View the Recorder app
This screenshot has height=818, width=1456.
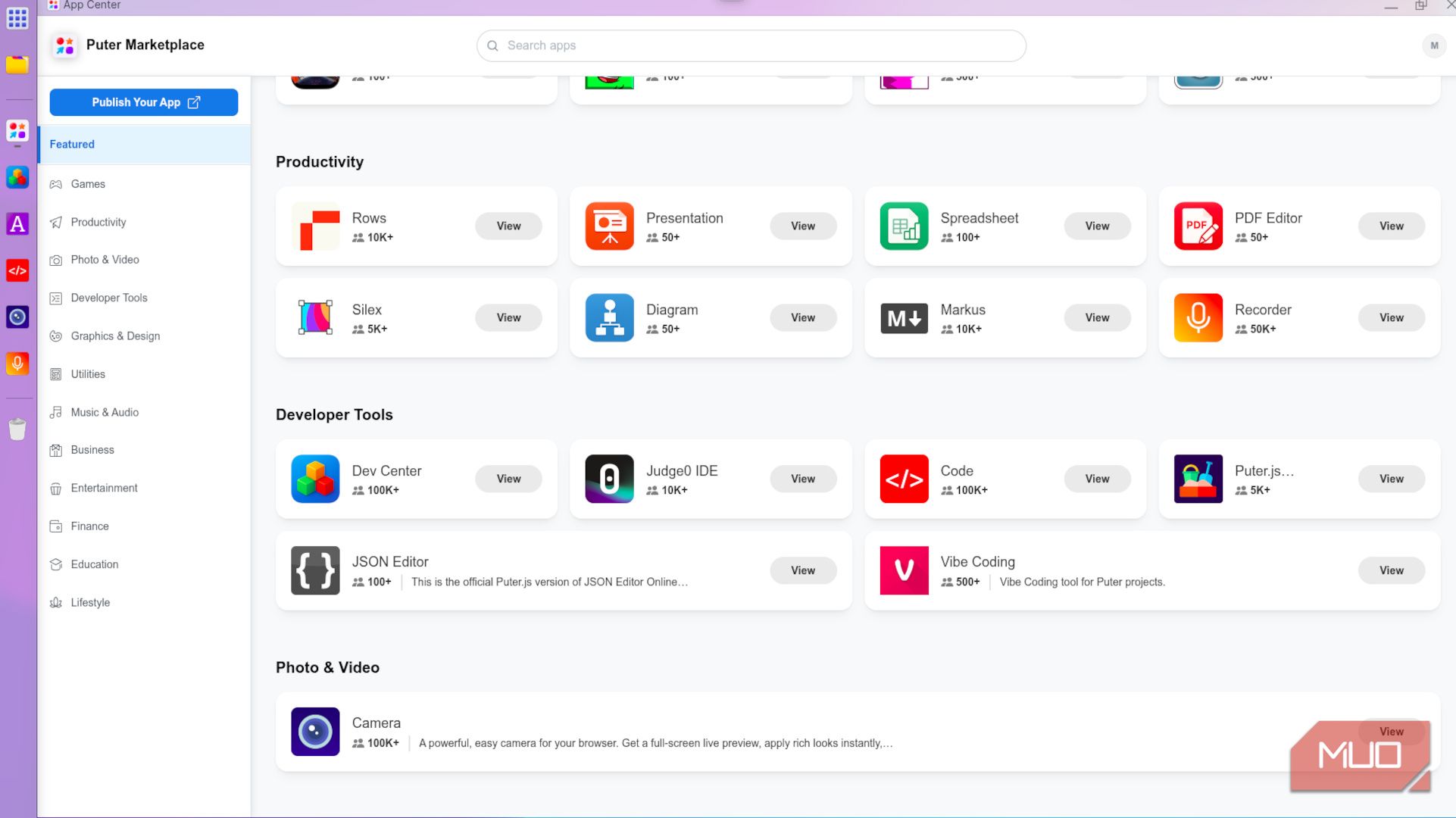pyautogui.click(x=1391, y=317)
